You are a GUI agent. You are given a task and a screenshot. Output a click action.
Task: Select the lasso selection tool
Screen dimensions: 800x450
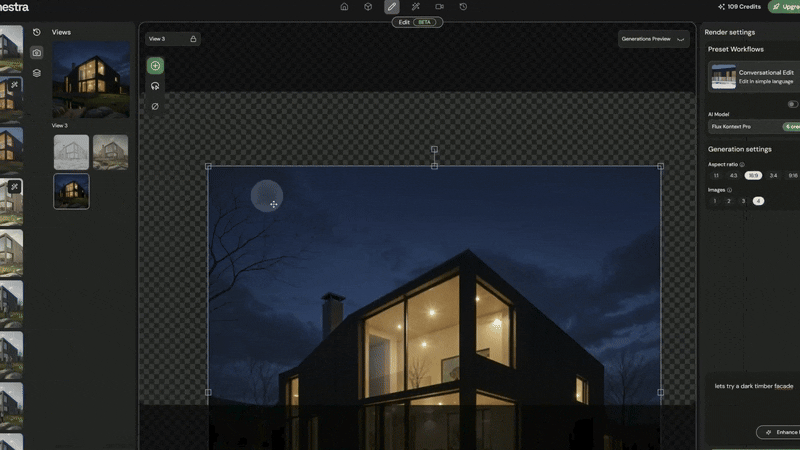[155, 86]
